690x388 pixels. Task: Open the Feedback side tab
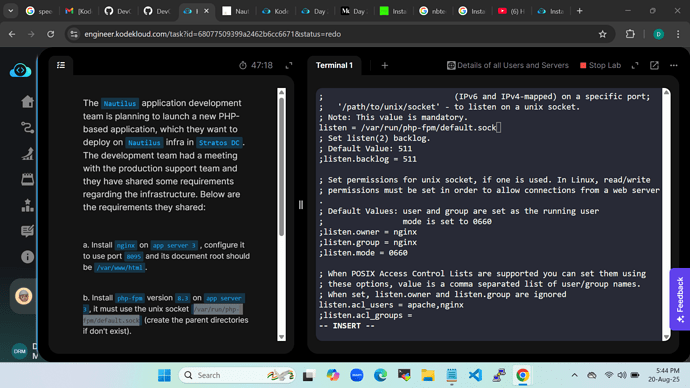tap(680, 299)
